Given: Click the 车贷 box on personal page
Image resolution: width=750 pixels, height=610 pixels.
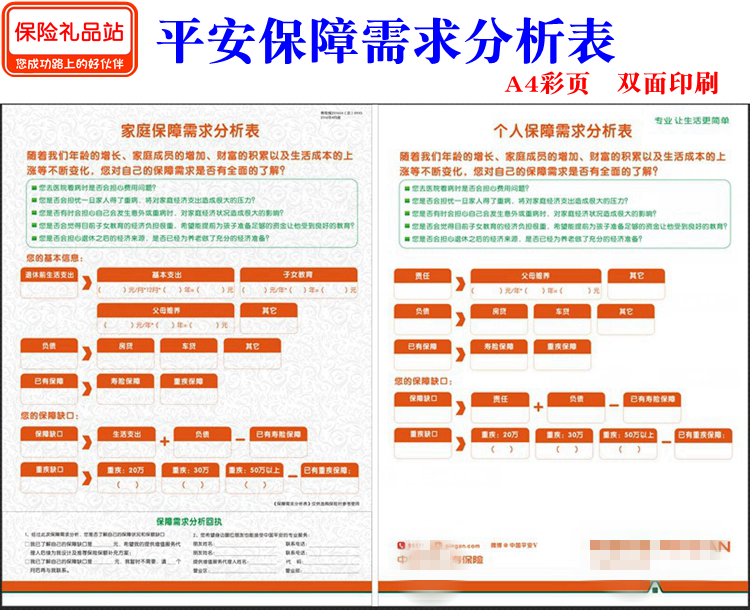Looking at the screenshot, I should tap(562, 319).
